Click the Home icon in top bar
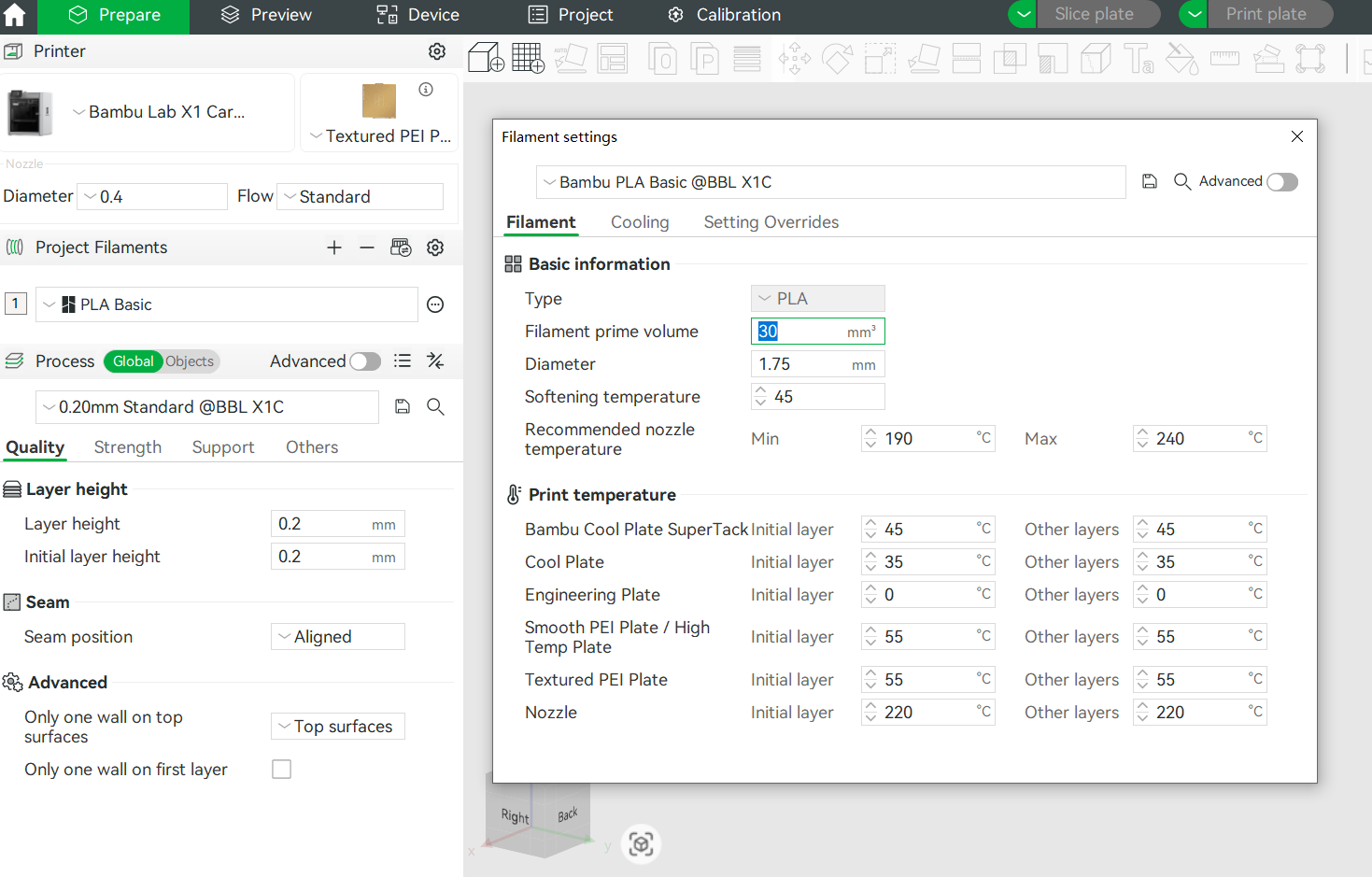The image size is (1372, 877). tap(15, 15)
